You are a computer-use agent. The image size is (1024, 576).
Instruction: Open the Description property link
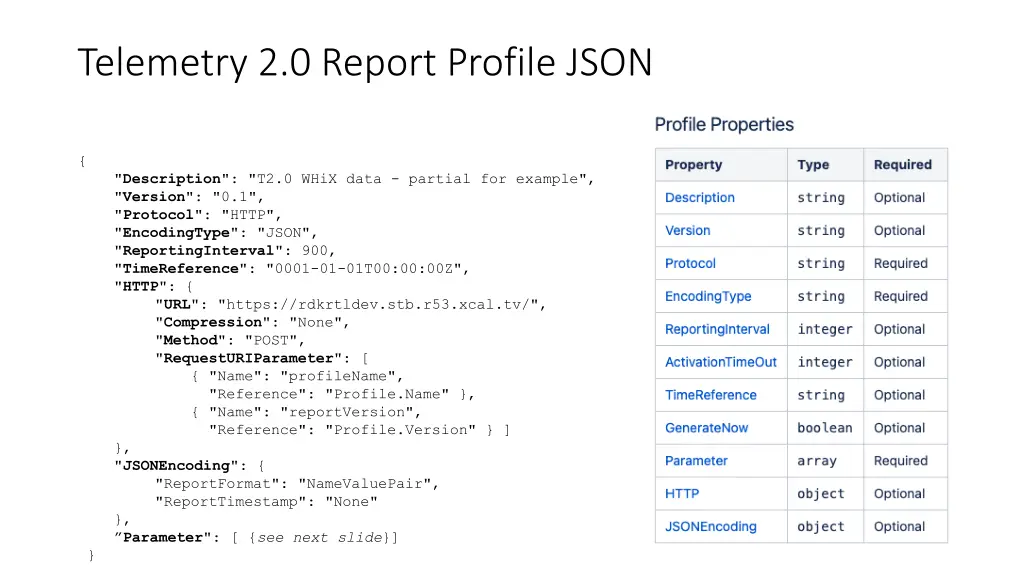pyautogui.click(x=699, y=197)
